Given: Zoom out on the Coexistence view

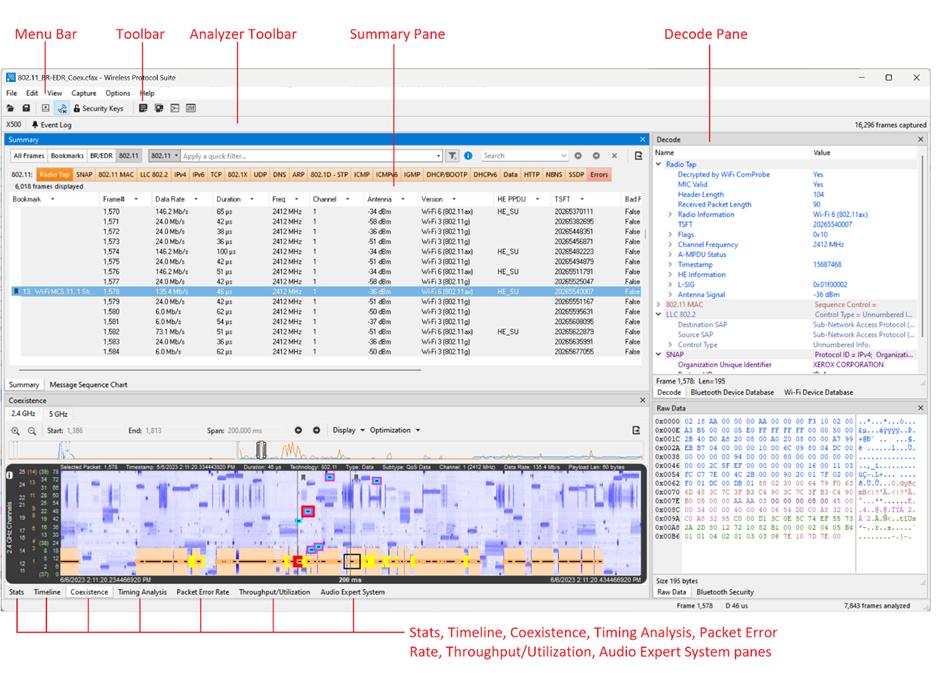Looking at the screenshot, I should [x=32, y=431].
